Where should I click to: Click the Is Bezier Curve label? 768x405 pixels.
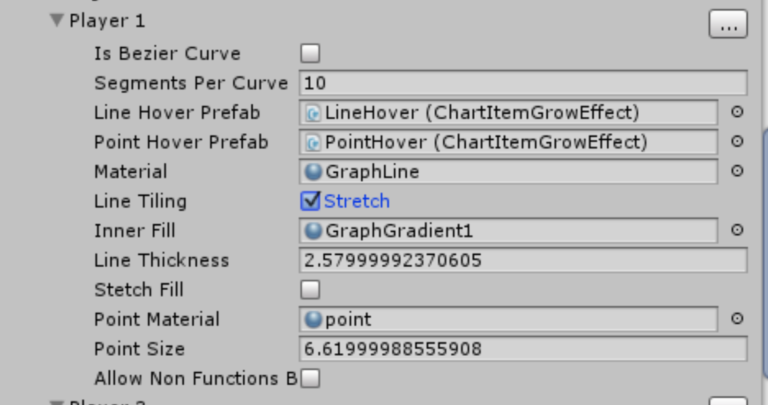[x=168, y=53]
